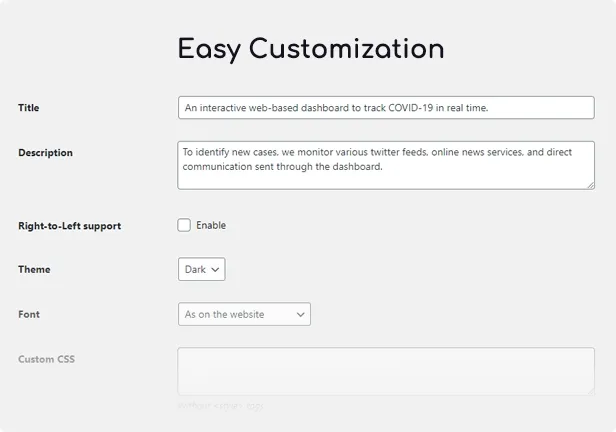Screen dimensions: 616x432
Task: Click the Custom CSS text area
Action: [x=386, y=371]
